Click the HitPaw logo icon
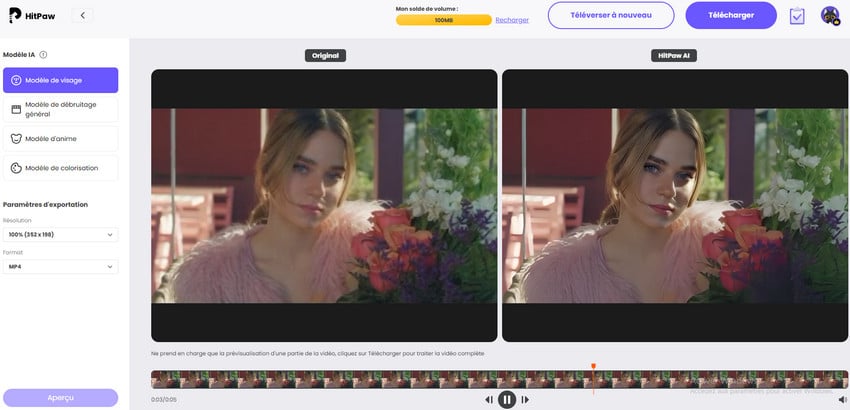Viewport: 850px width, 410px height. pos(14,15)
